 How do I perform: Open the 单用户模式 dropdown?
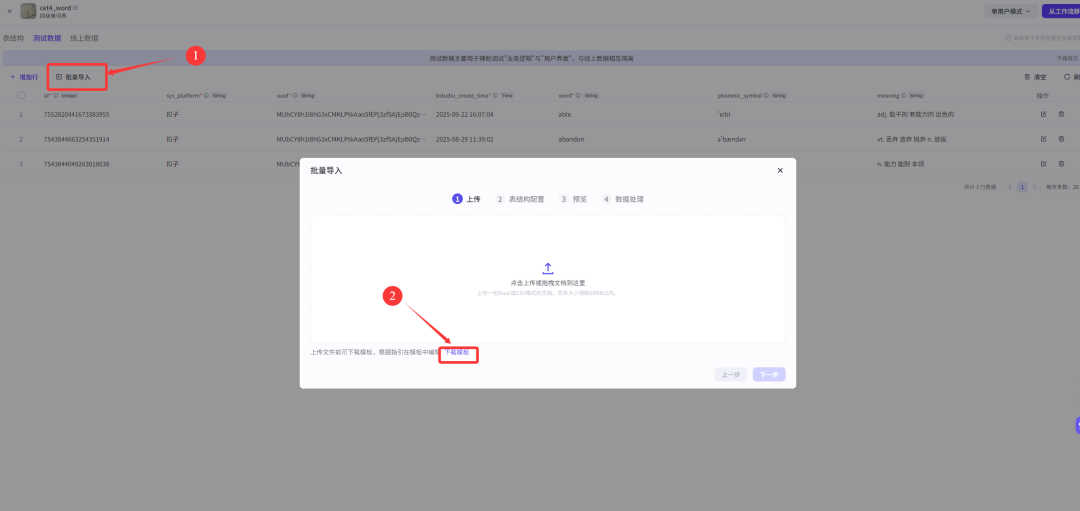[1011, 11]
